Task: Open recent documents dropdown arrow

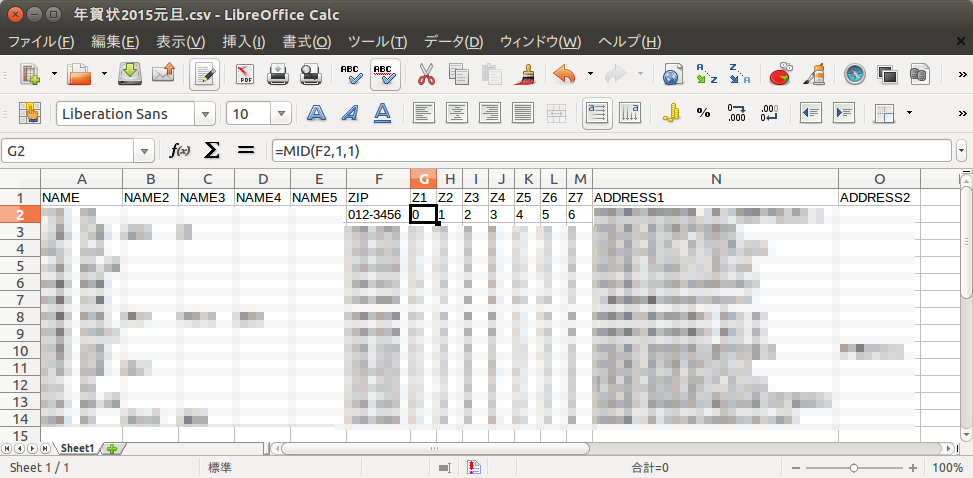Action: tap(104, 75)
